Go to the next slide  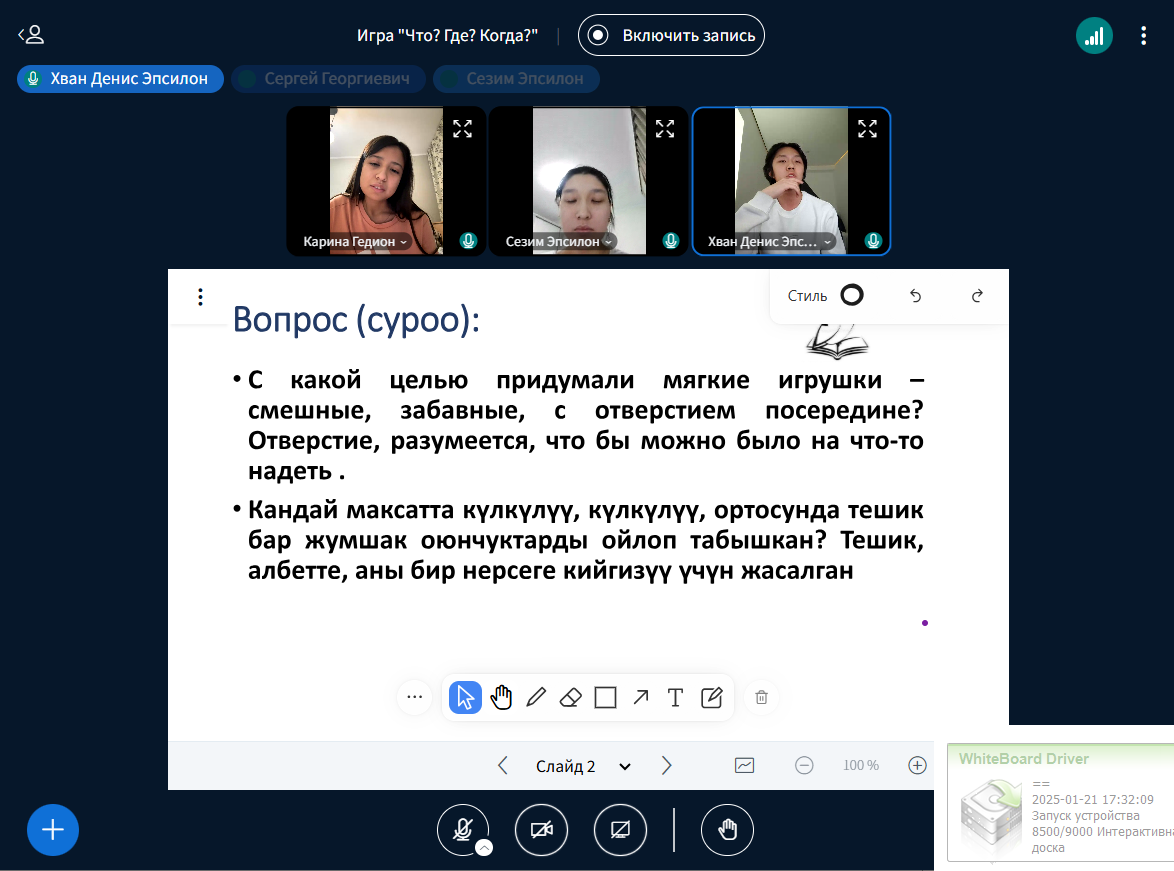(667, 766)
